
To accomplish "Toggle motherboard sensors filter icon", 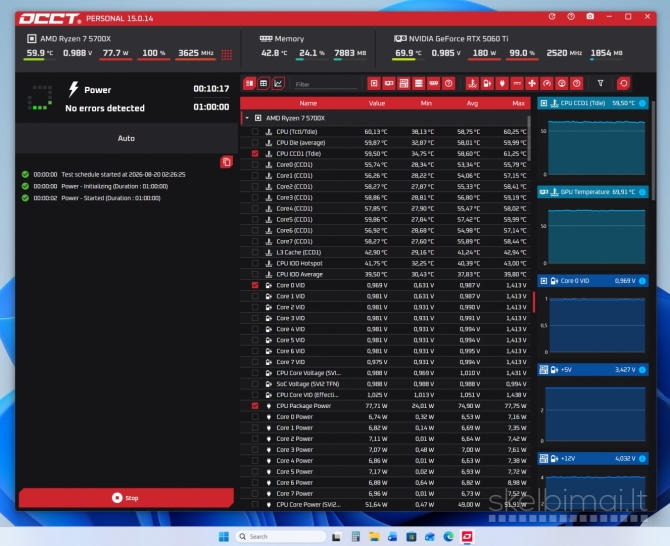I will [x=404, y=83].
